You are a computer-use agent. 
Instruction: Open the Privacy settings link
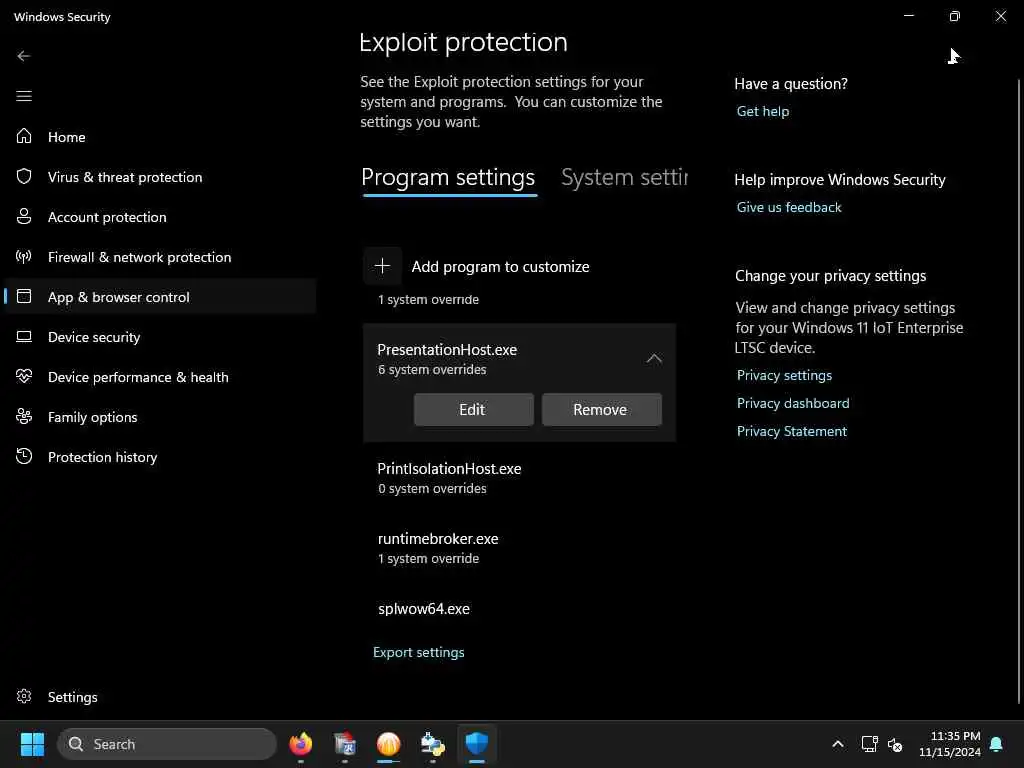(x=784, y=375)
